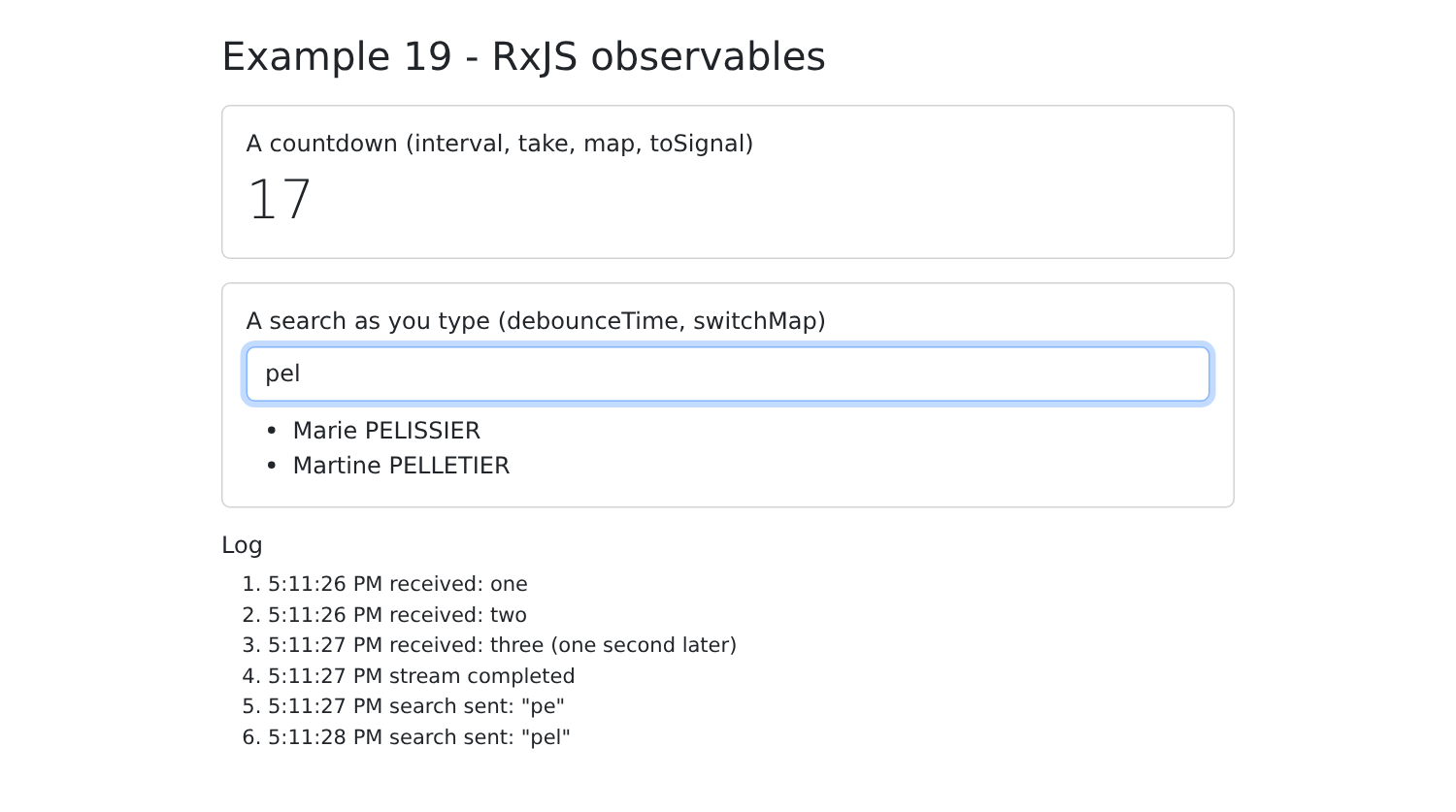Click the number marker of log entry 6
Image resolution: width=1456 pixels, height=812 pixels.
tap(251, 737)
